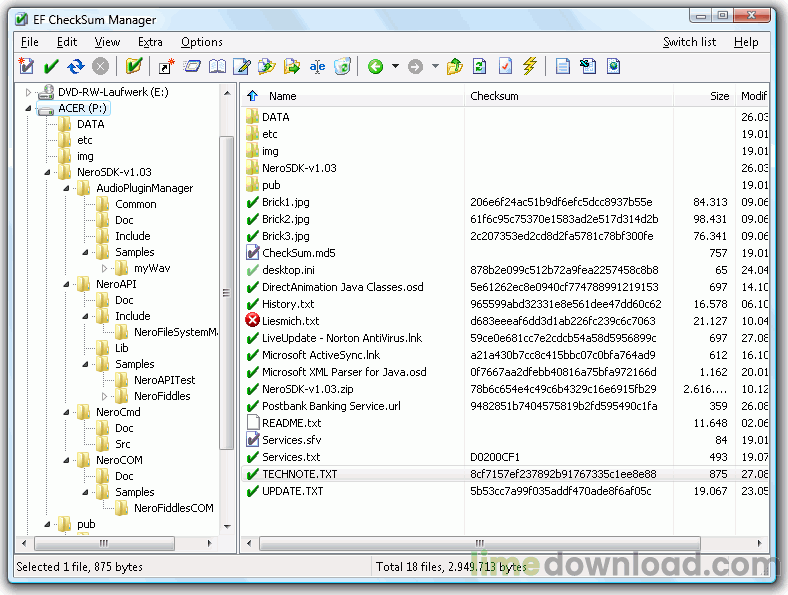Click the list with arrows toolbar icon

[x=588, y=66]
